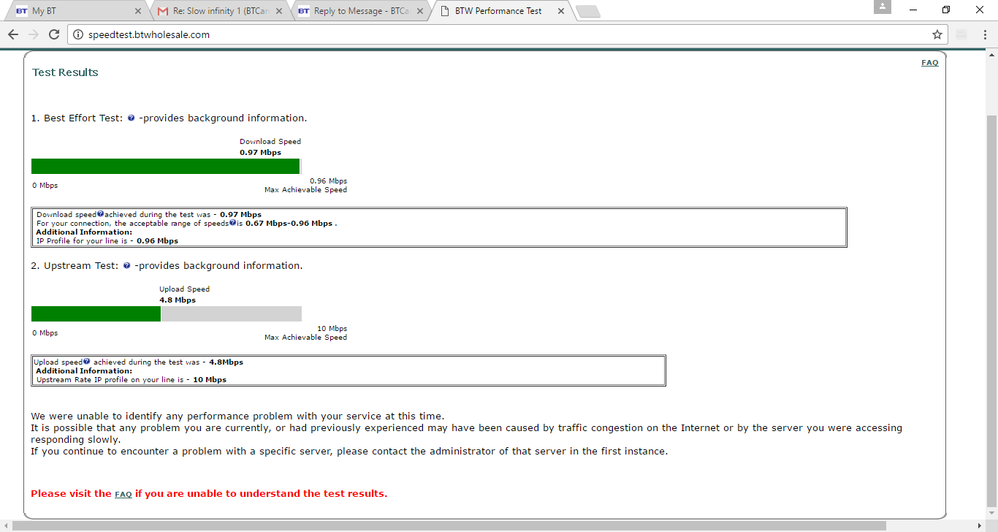Click help icon after 'Download speed' text
The image size is (998, 532).
[x=101, y=214]
